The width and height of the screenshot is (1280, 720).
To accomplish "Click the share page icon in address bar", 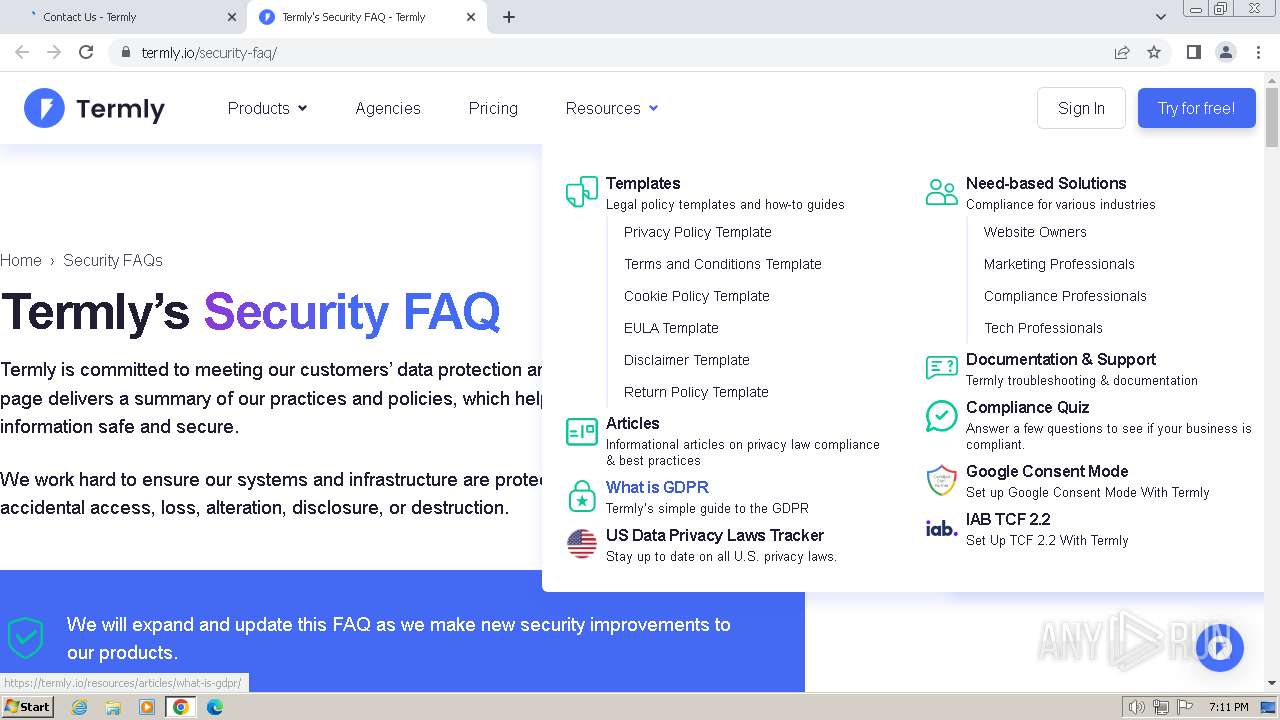I will point(1122,52).
